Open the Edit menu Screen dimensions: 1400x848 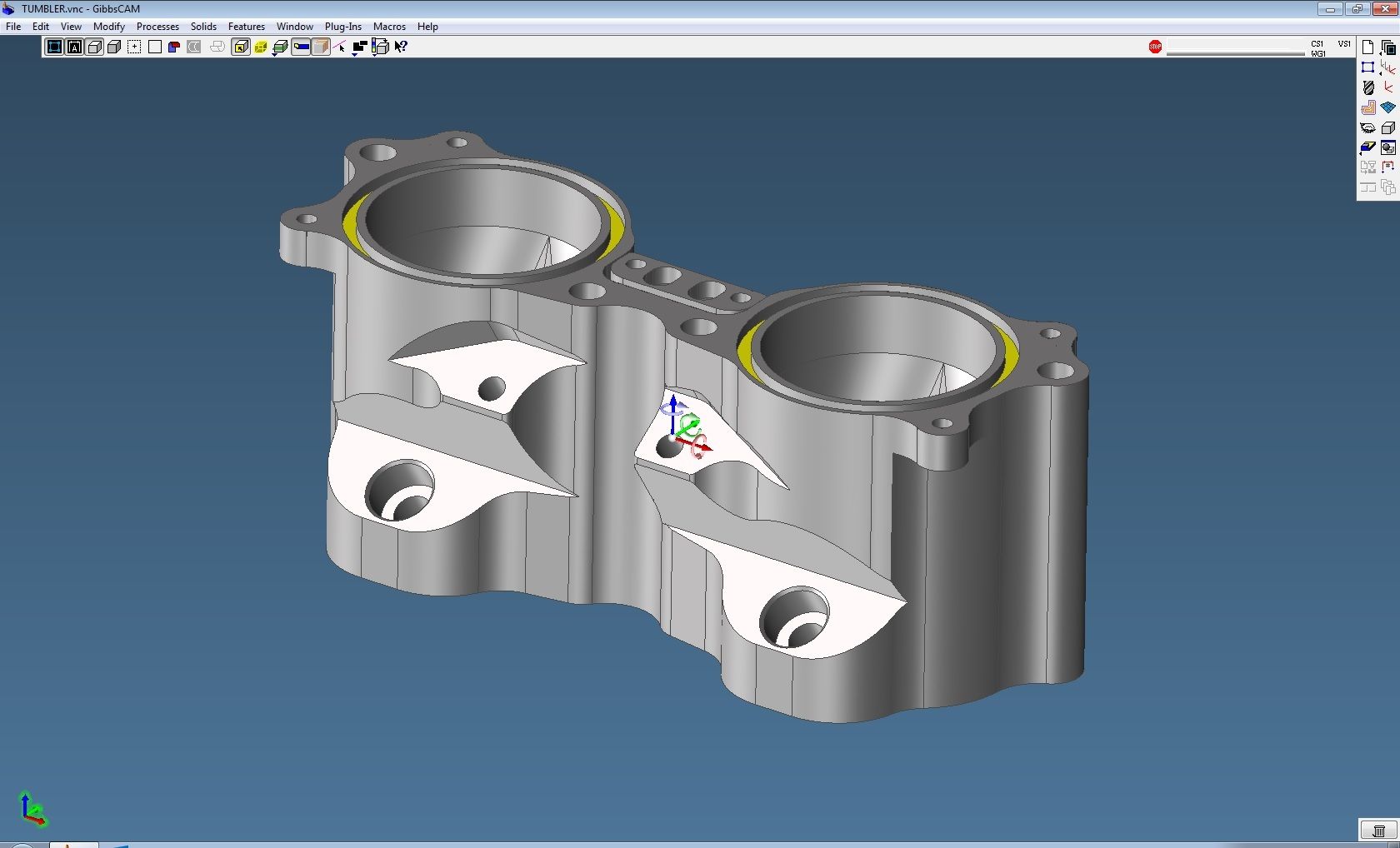[41, 27]
